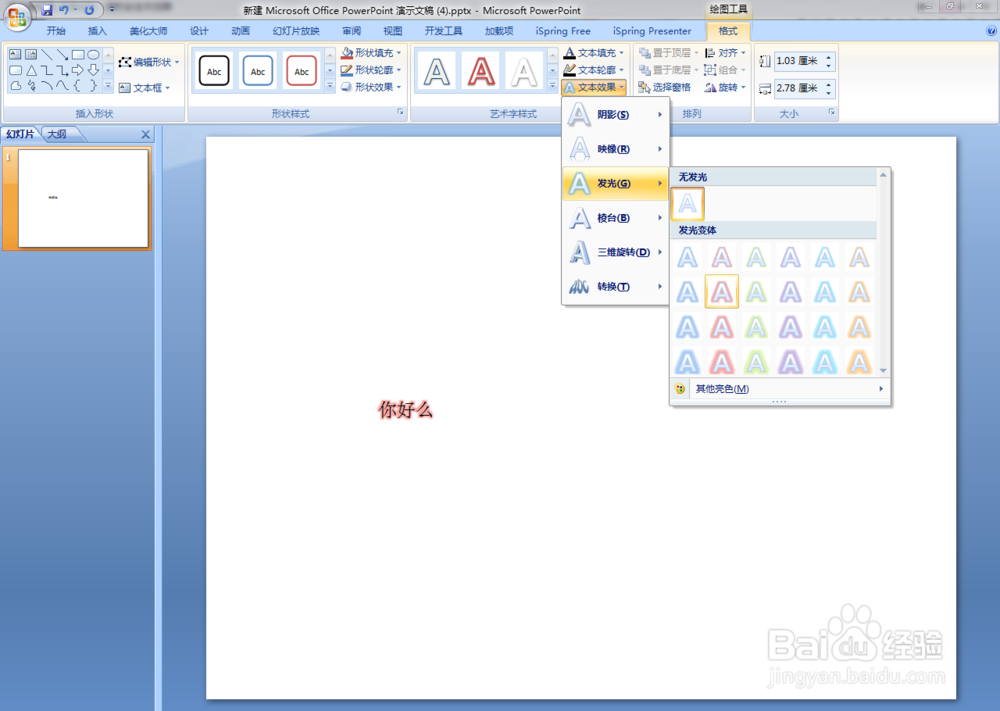Image resolution: width=1000 pixels, height=711 pixels.
Task: Select the oval shape in shapes gallery
Action: [93, 55]
